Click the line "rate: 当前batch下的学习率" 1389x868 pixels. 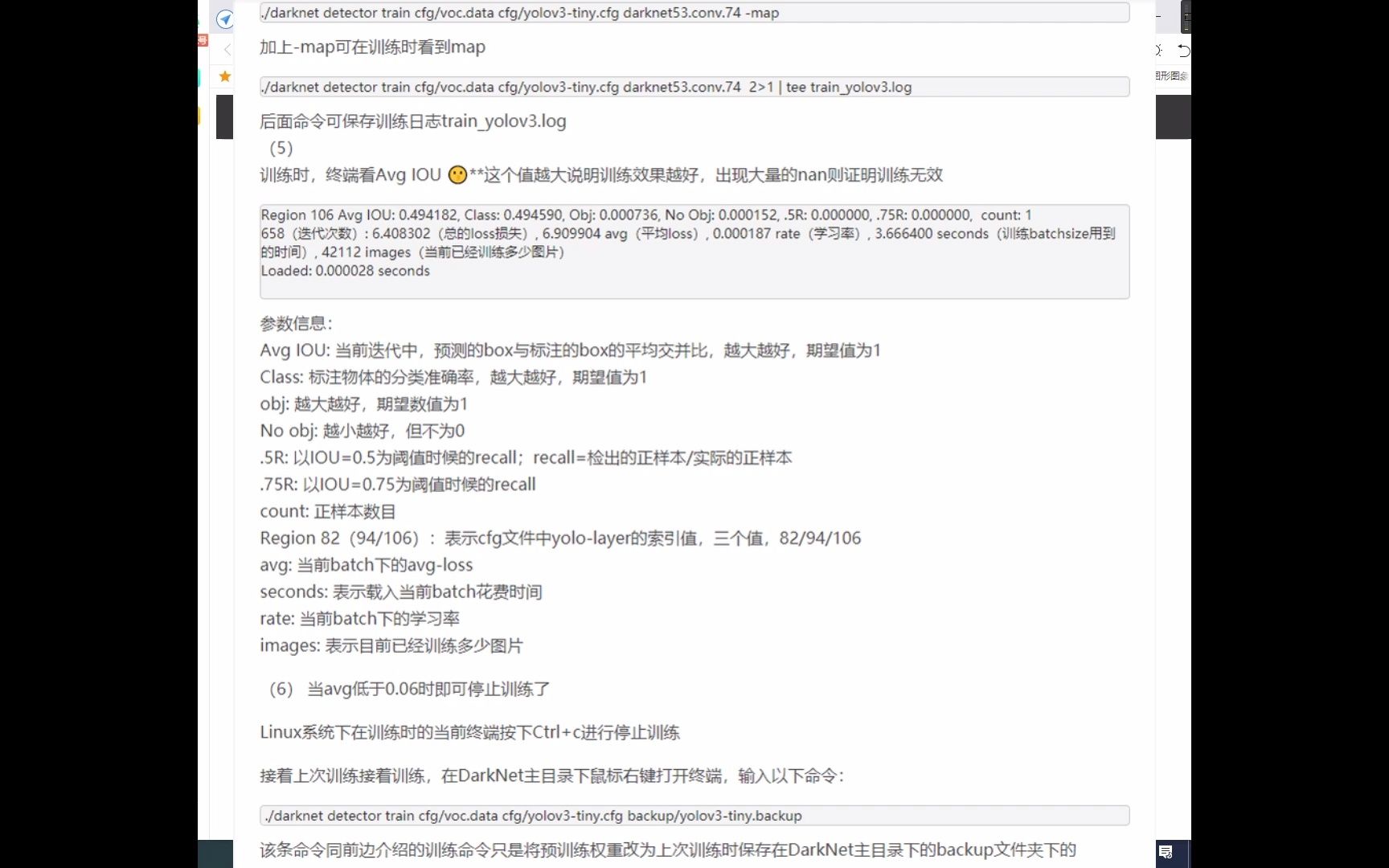(x=359, y=619)
